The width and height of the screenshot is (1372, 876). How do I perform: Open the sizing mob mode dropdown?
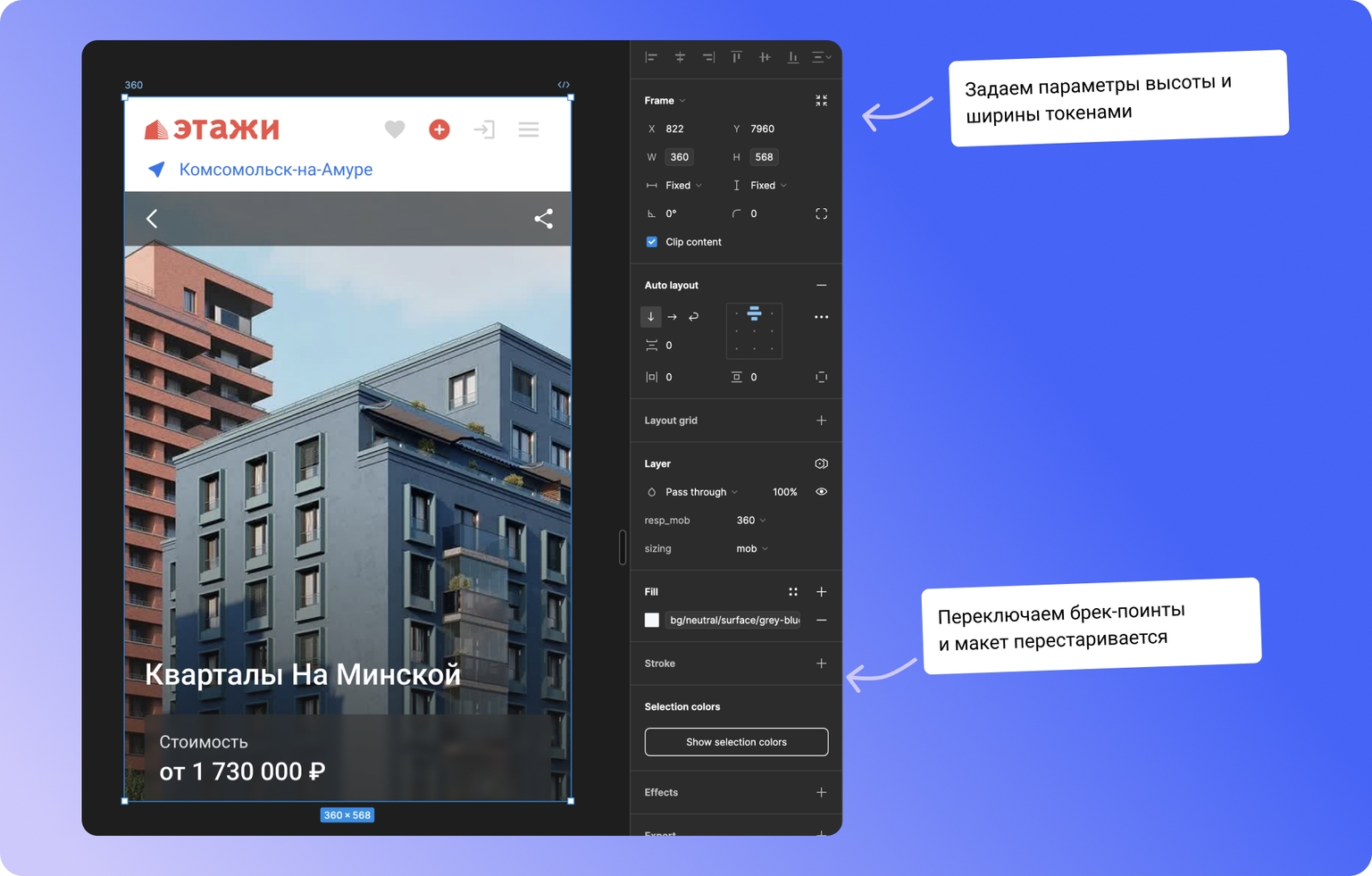click(752, 549)
